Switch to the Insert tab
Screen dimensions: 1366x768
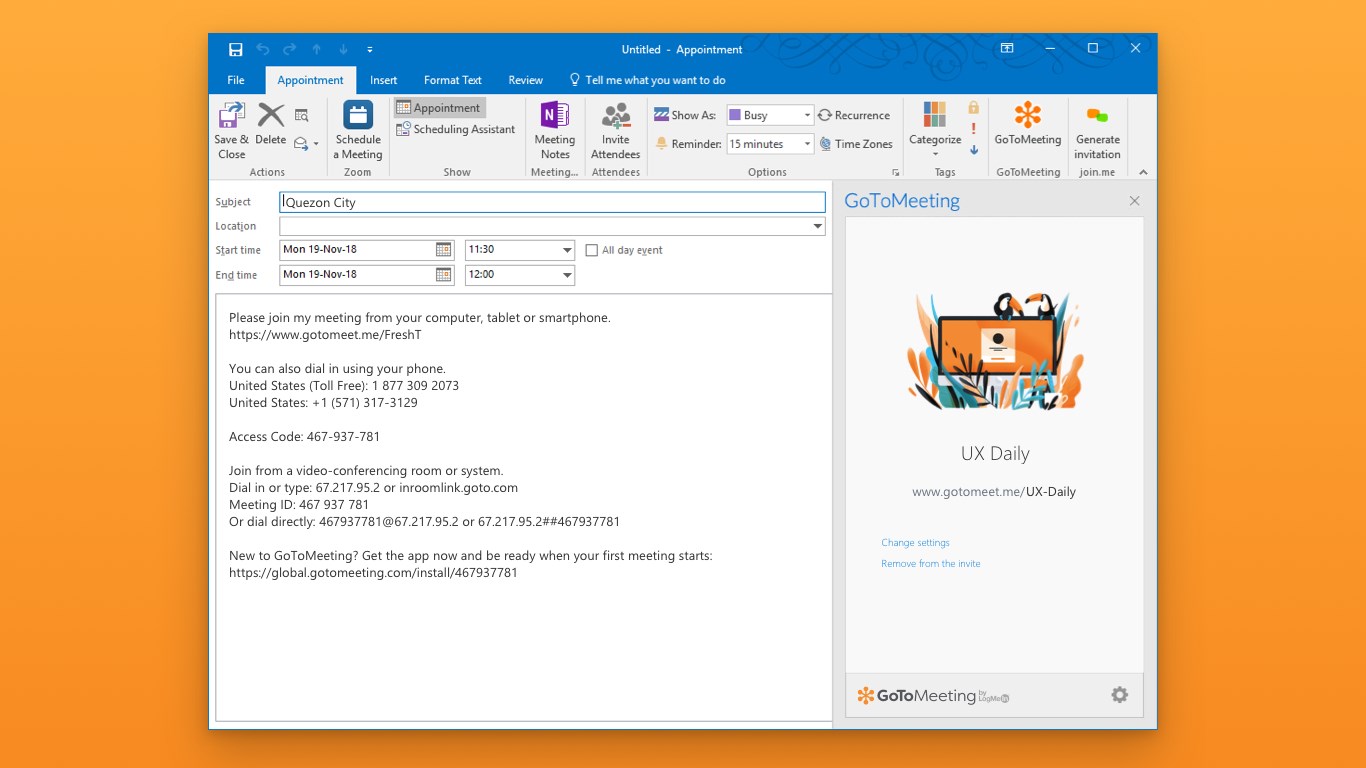pyautogui.click(x=384, y=80)
